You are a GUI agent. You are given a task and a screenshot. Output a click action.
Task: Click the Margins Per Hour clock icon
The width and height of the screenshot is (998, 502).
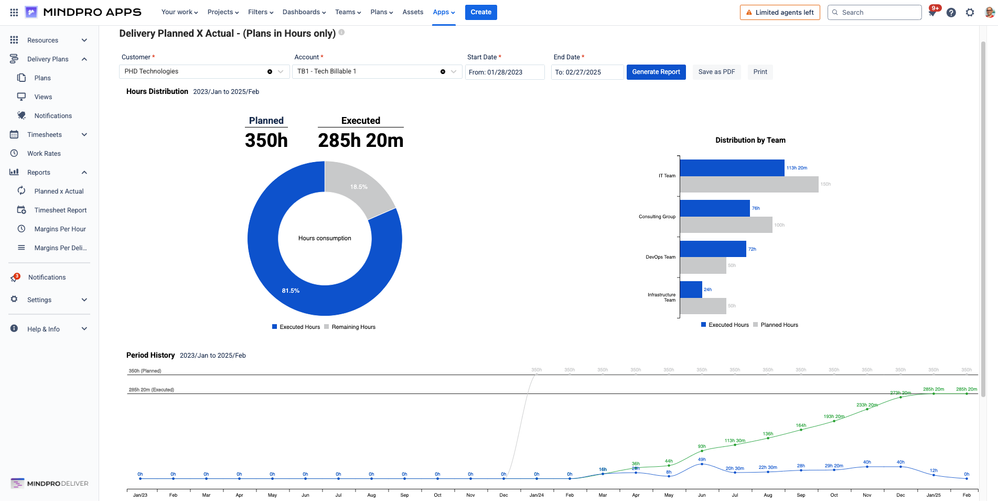click(21, 228)
